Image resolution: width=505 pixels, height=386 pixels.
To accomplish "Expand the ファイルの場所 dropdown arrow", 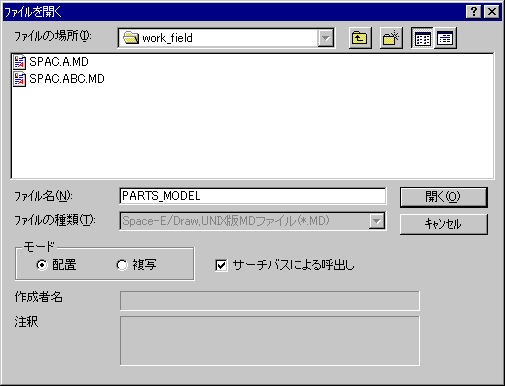I will point(325,38).
